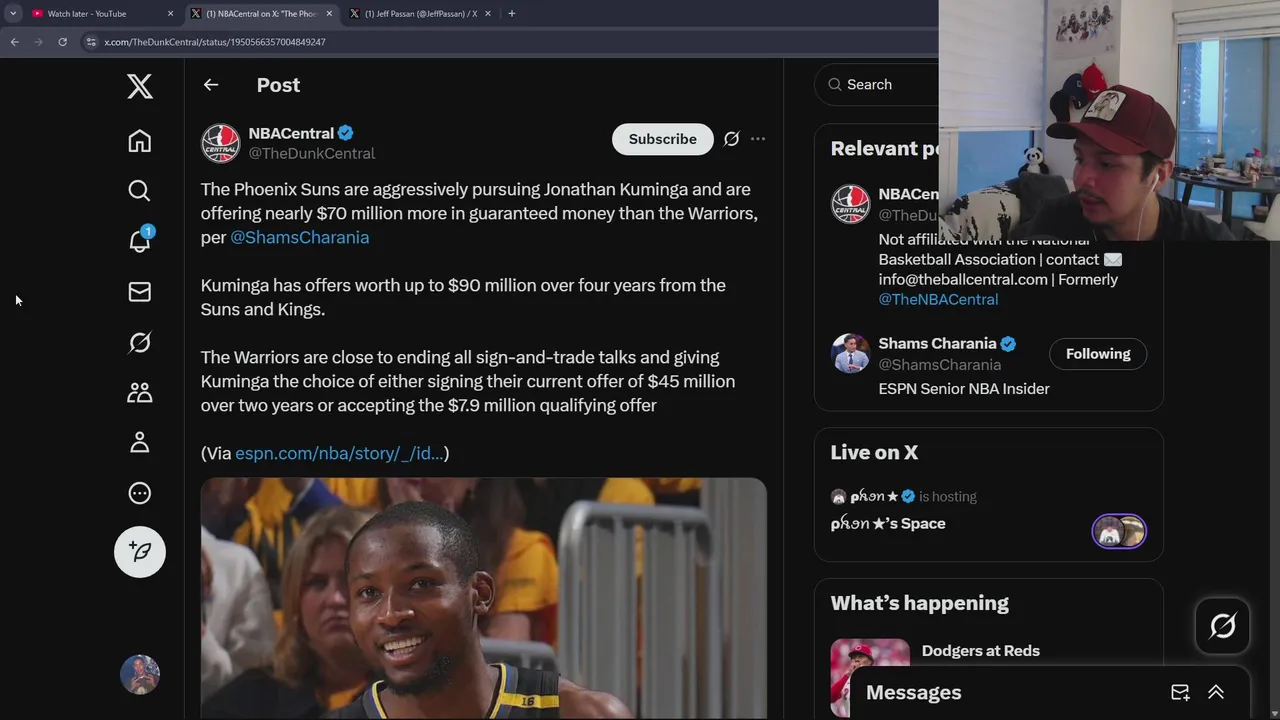The width and height of the screenshot is (1280, 720).
Task: Switch to the NBACentral on X tab
Action: 260,14
